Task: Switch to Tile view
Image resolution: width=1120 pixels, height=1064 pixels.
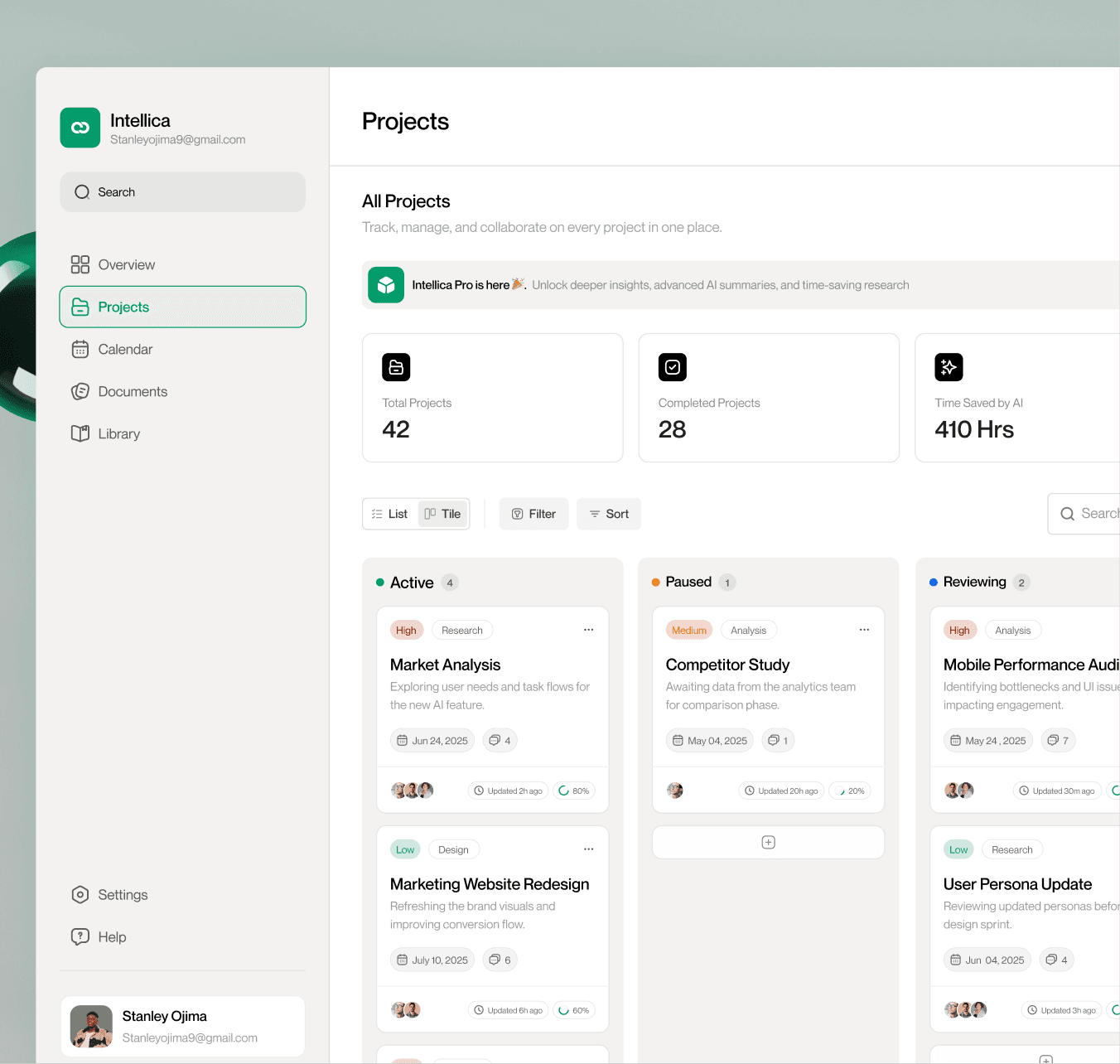Action: 443,514
